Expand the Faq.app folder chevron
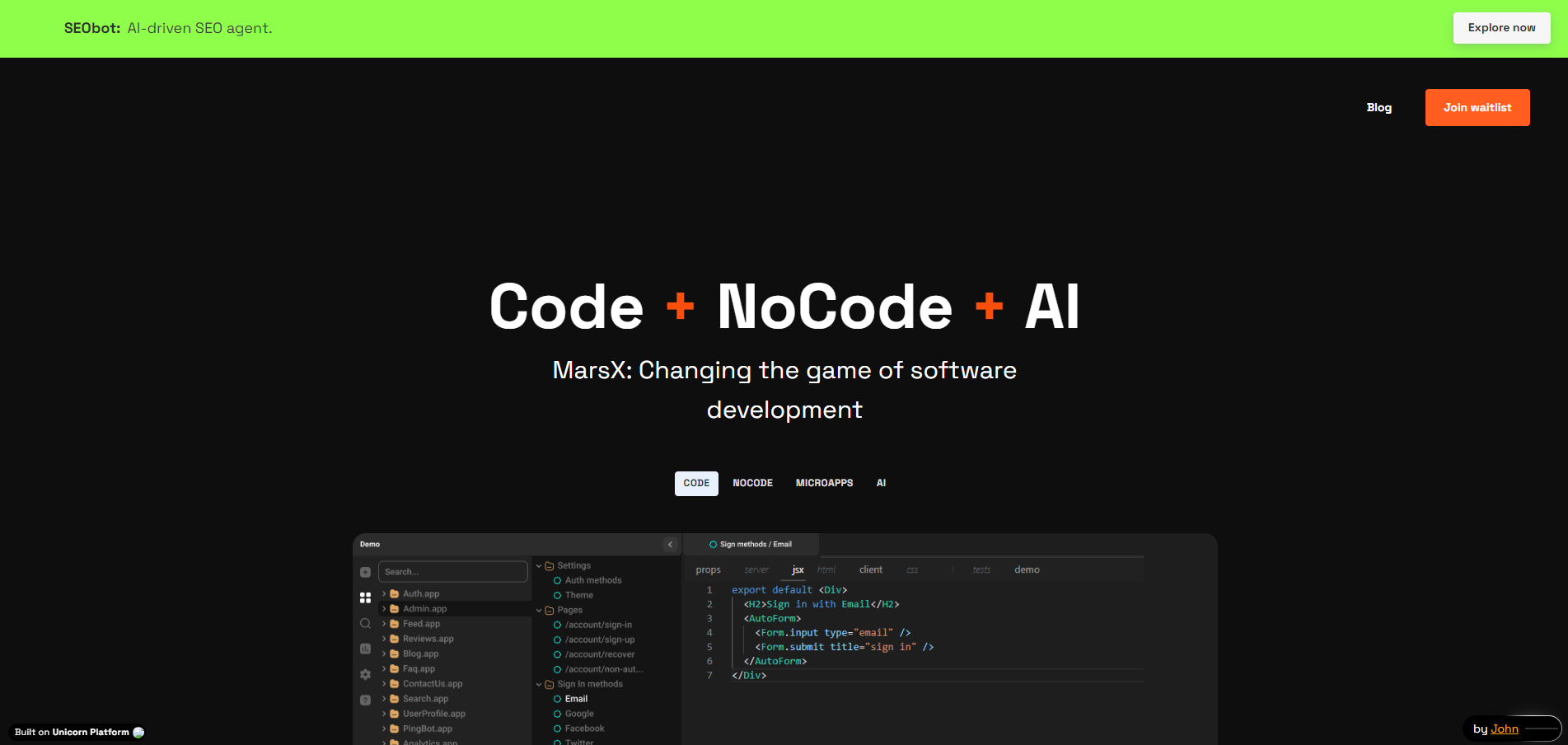Viewport: 1568px width, 745px height. coord(384,669)
